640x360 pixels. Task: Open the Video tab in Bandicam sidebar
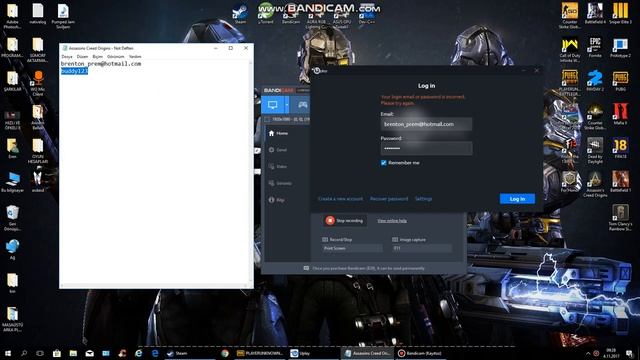pos(278,167)
